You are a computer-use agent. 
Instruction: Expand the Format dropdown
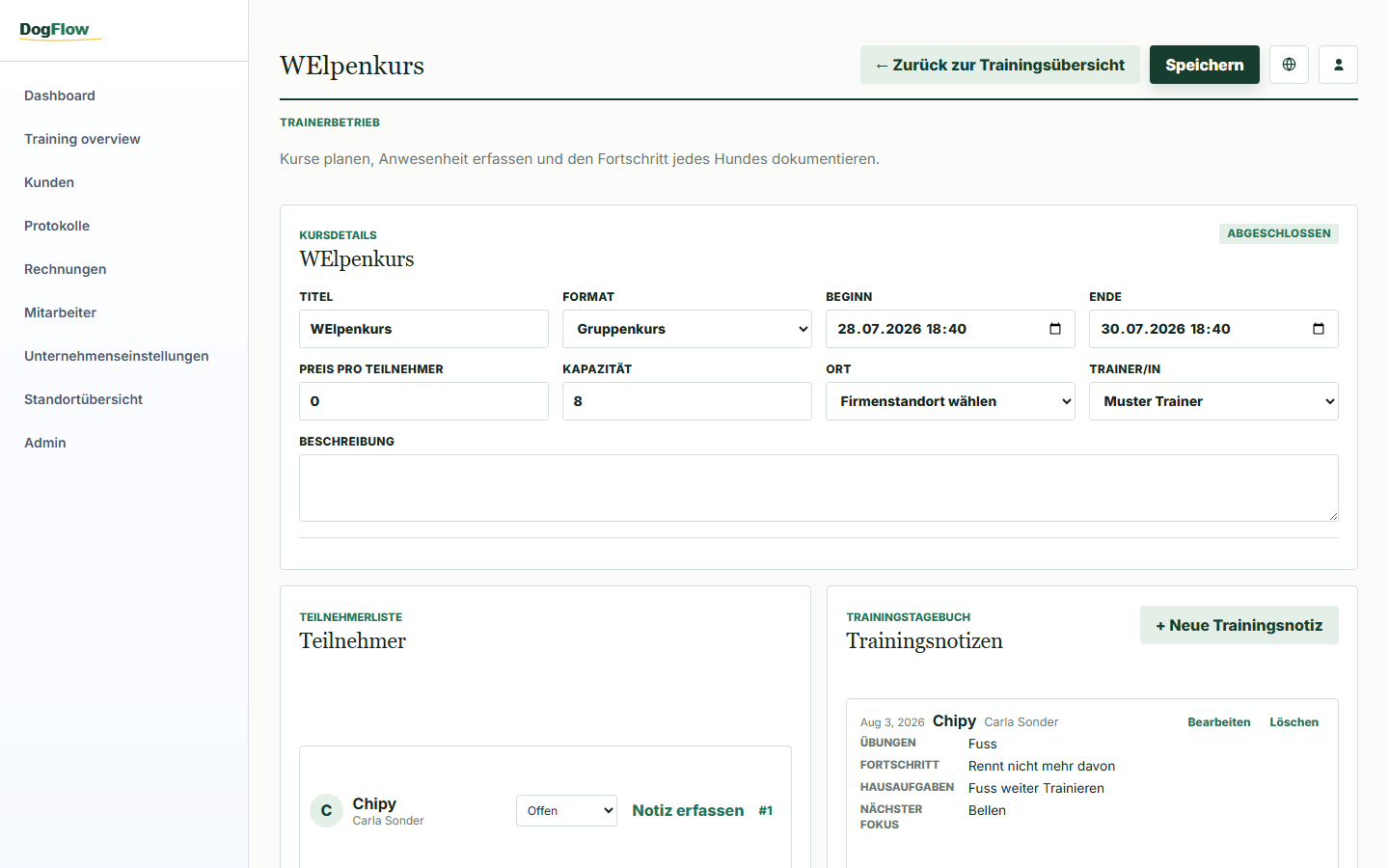click(687, 329)
